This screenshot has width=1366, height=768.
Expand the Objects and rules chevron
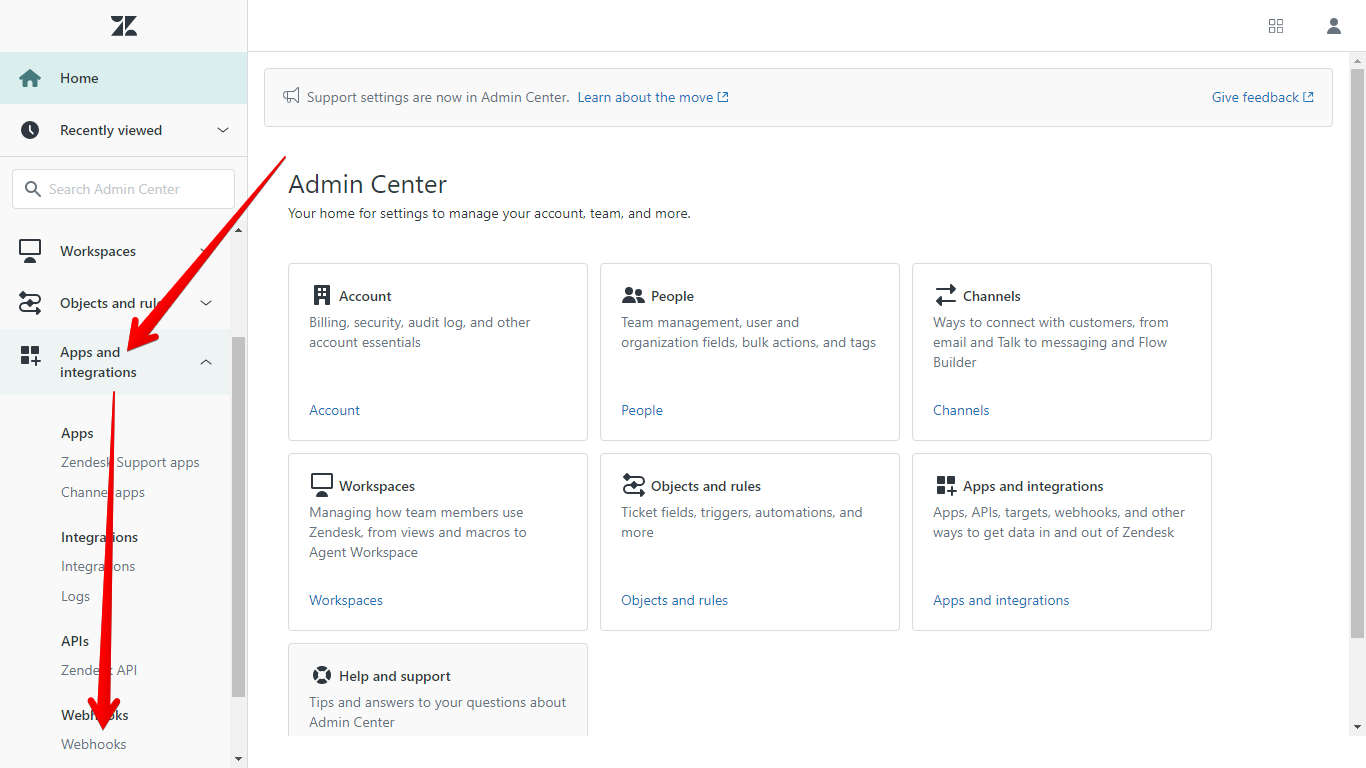(x=206, y=303)
